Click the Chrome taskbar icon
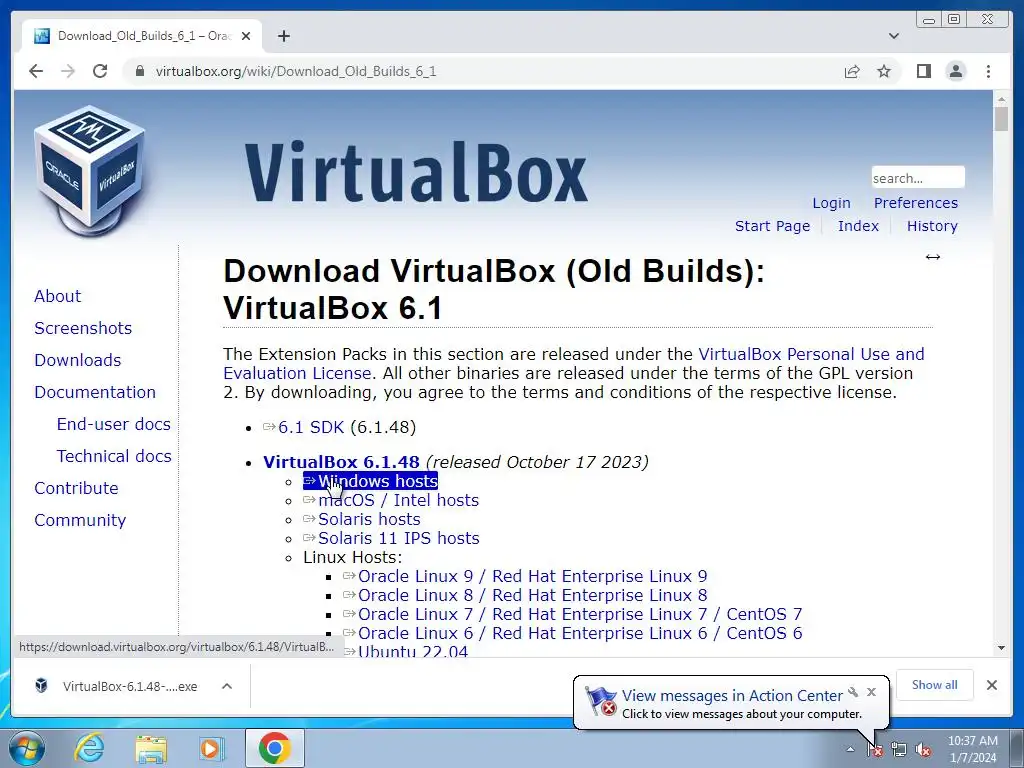The width and height of the screenshot is (1024, 768). coord(274,748)
